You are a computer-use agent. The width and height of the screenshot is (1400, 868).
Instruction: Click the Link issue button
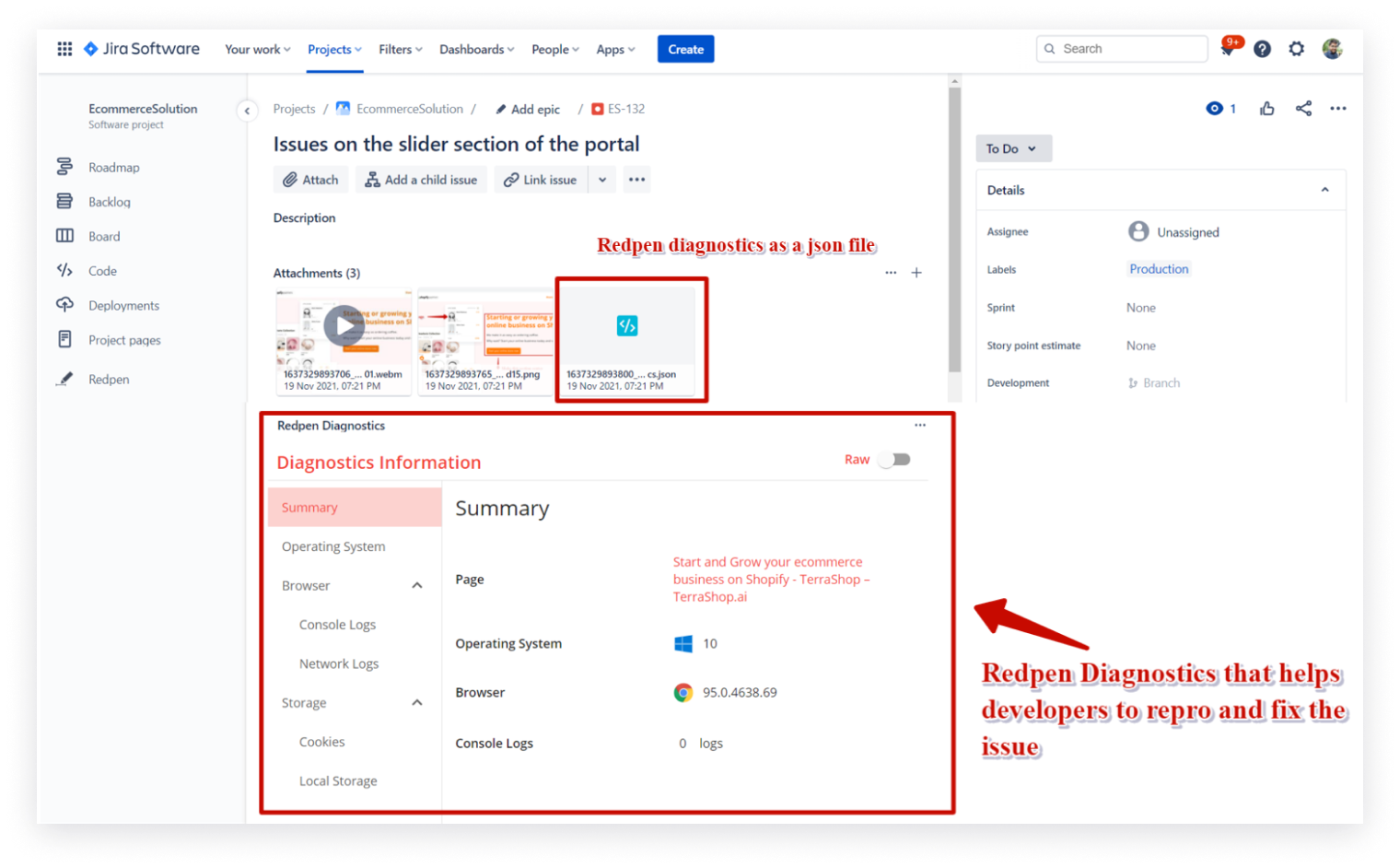(541, 180)
